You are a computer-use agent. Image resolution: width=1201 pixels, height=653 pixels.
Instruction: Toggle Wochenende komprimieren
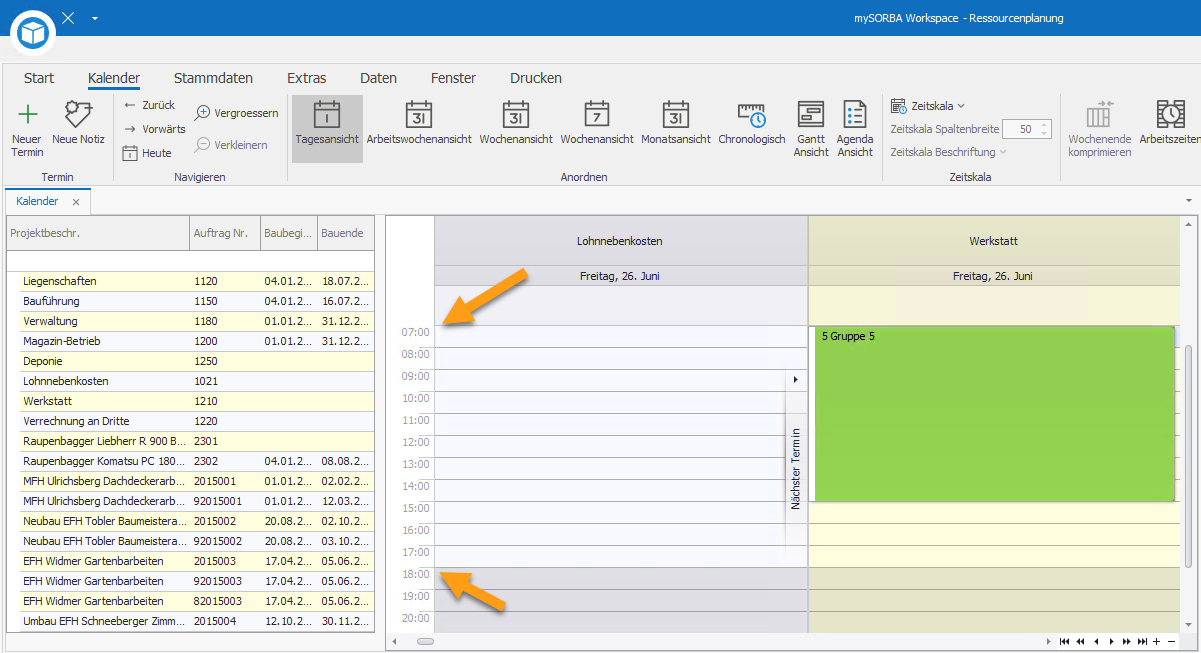coord(1099,129)
